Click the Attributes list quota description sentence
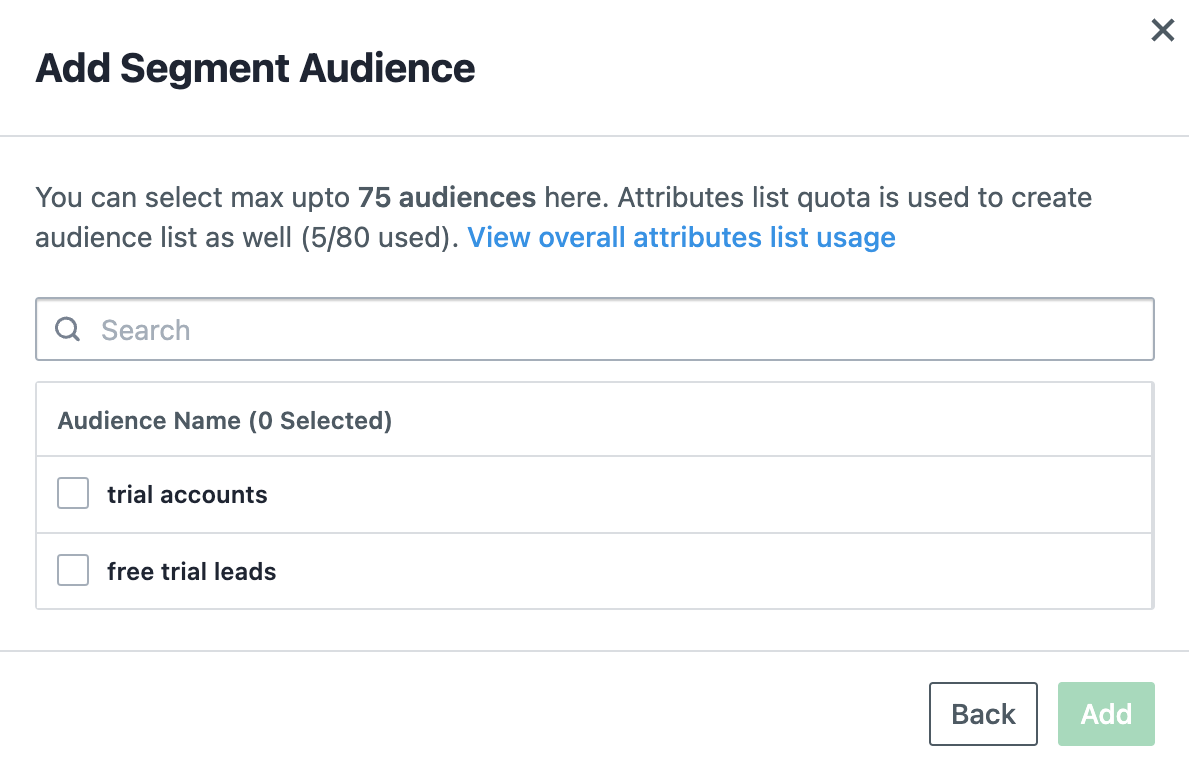This screenshot has width=1189, height=770. tap(855, 197)
